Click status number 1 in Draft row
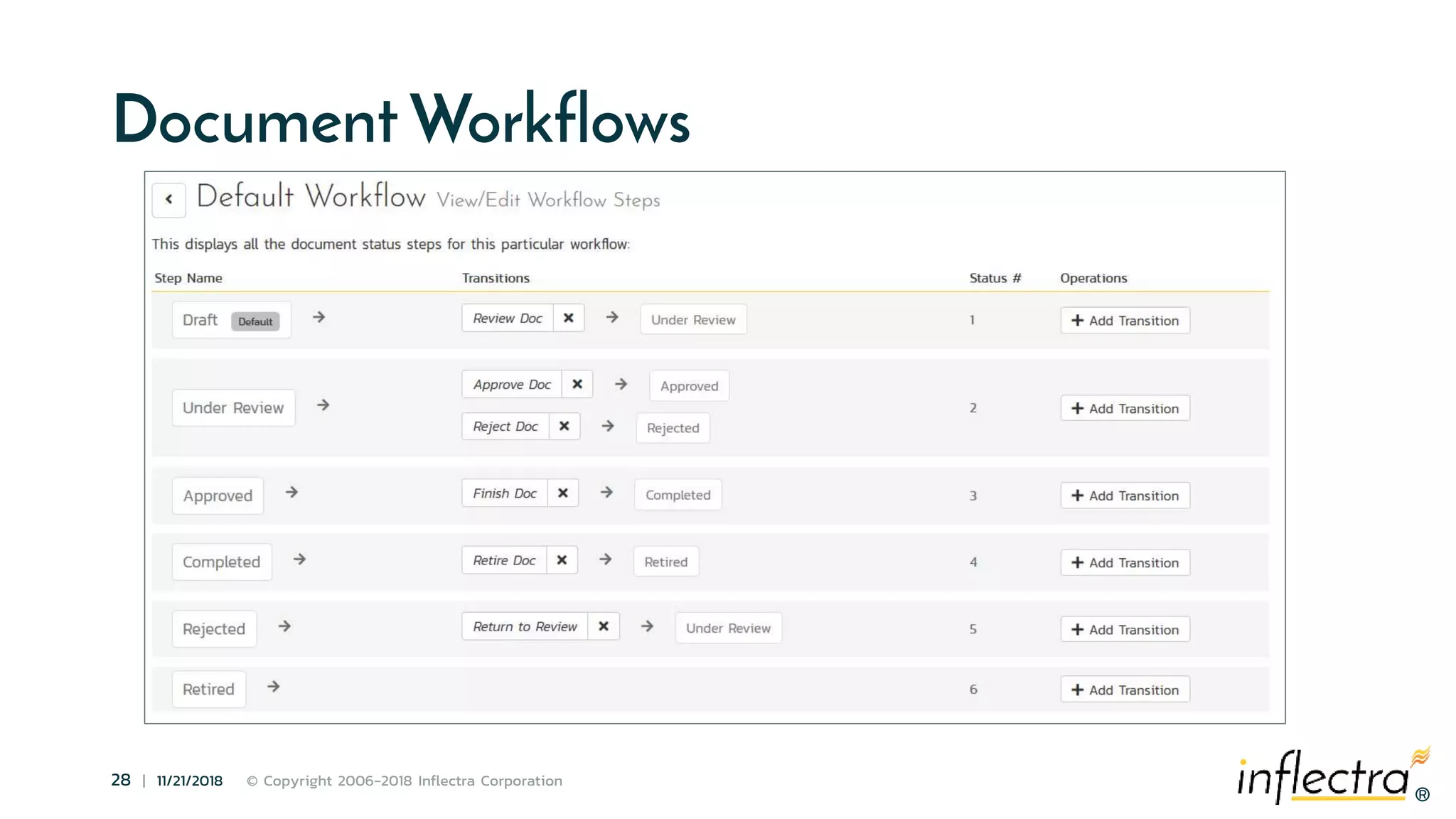 972,320
